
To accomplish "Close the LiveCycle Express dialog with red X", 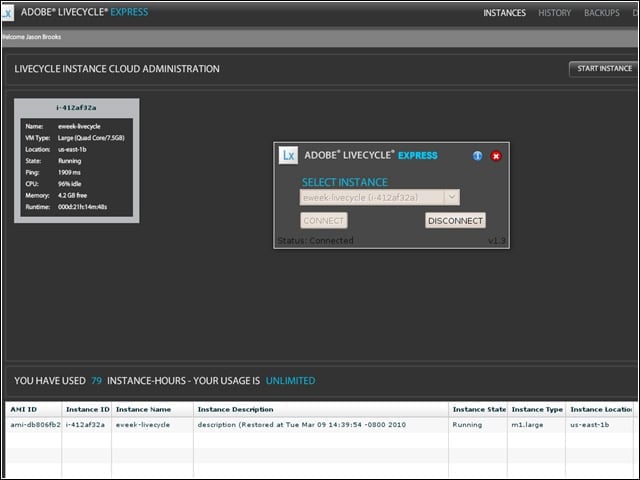I will point(496,156).
